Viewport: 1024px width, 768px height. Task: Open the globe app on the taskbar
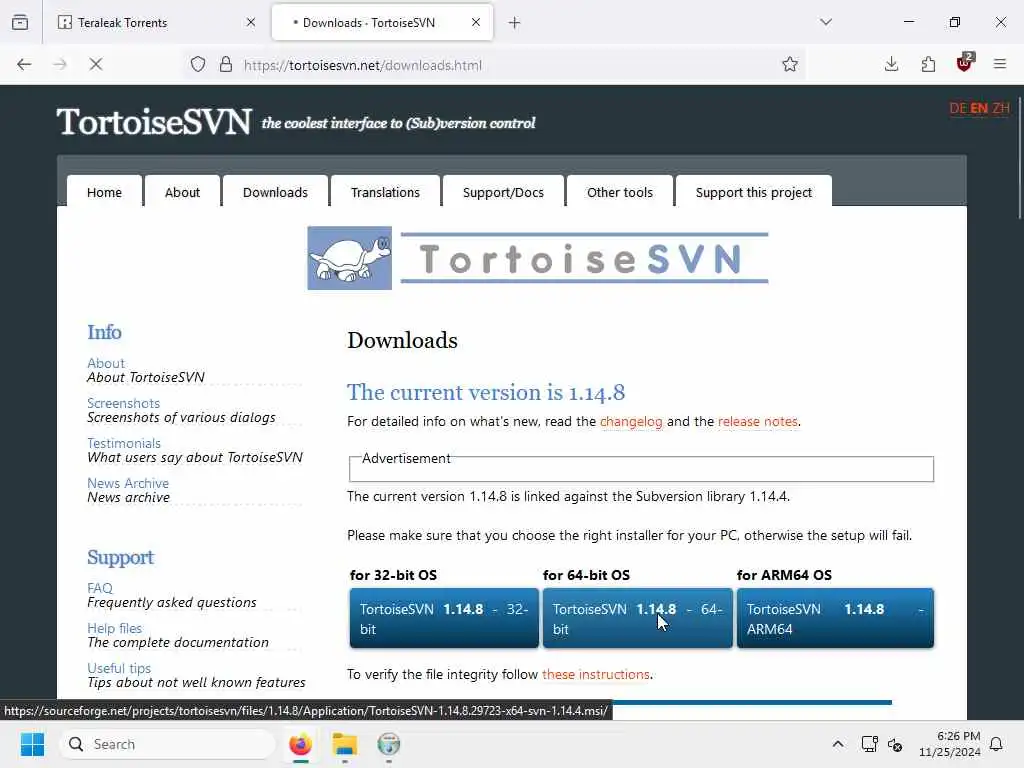coord(389,744)
